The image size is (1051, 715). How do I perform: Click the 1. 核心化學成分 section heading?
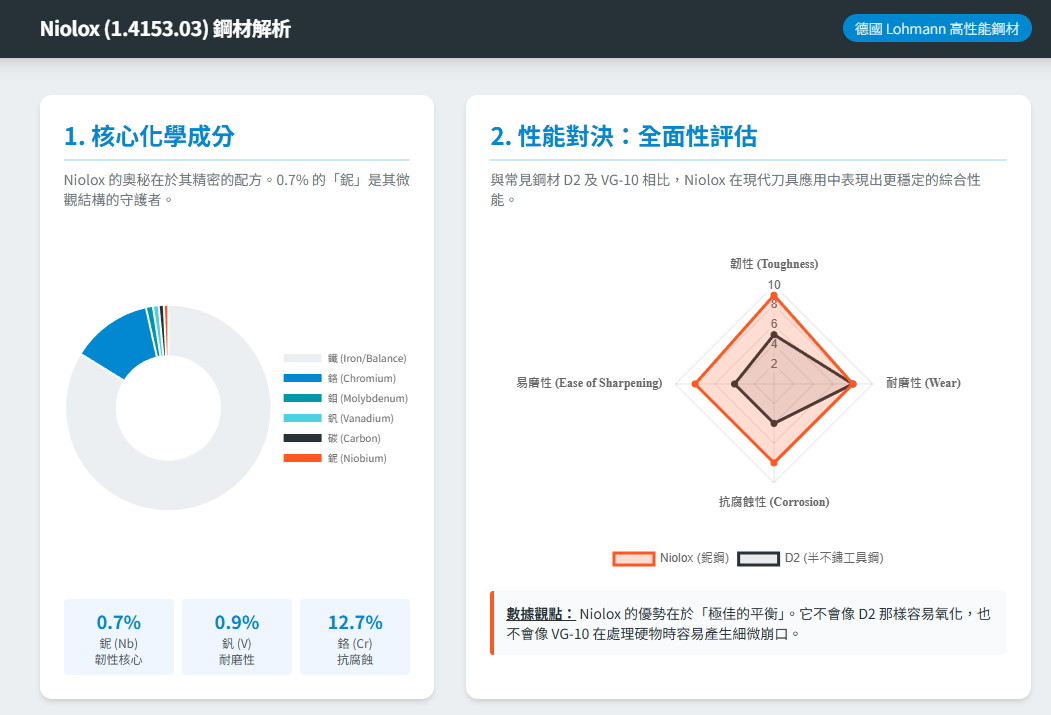point(149,136)
